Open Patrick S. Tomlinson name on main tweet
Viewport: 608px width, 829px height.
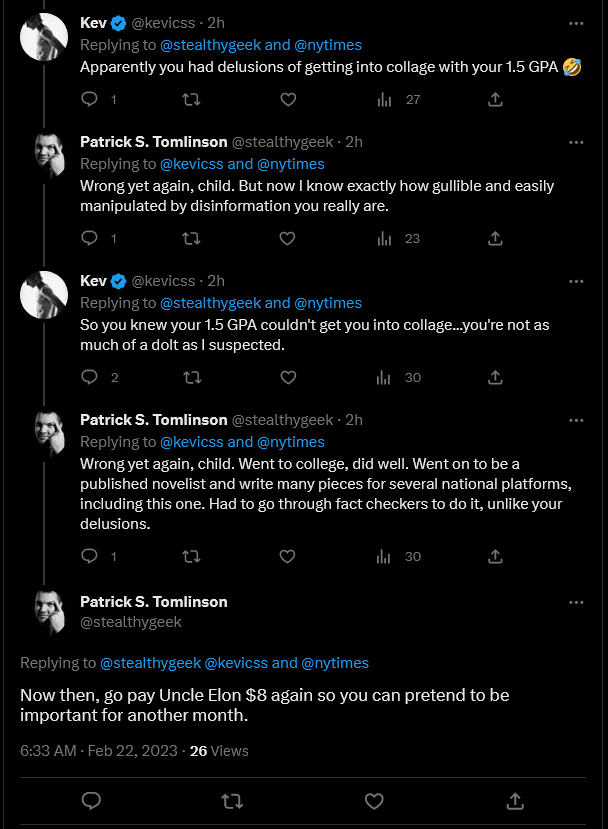coord(154,602)
